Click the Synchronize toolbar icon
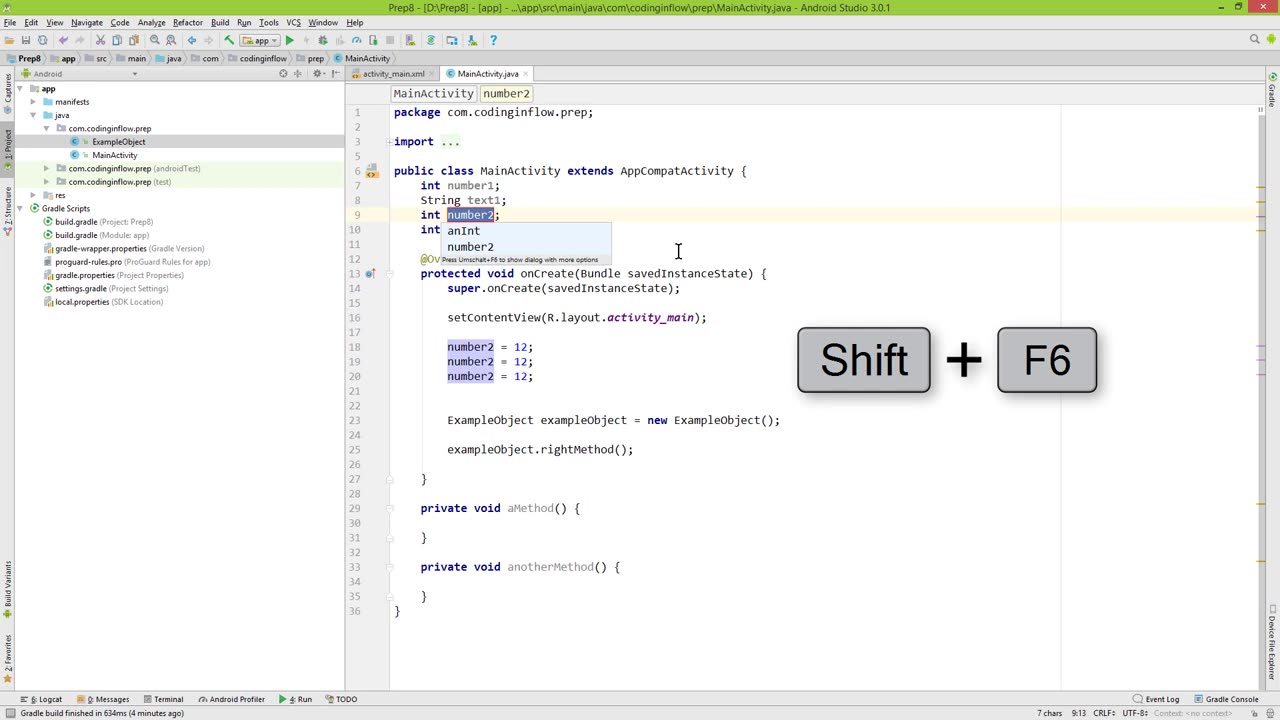 (42, 40)
